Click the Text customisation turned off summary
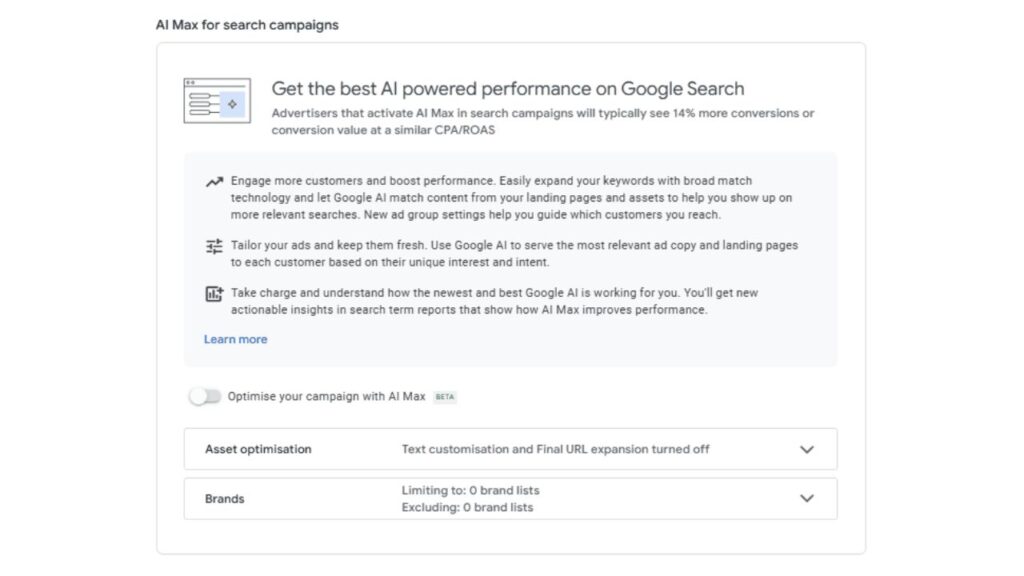The height and width of the screenshot is (576, 1024). pos(553,449)
